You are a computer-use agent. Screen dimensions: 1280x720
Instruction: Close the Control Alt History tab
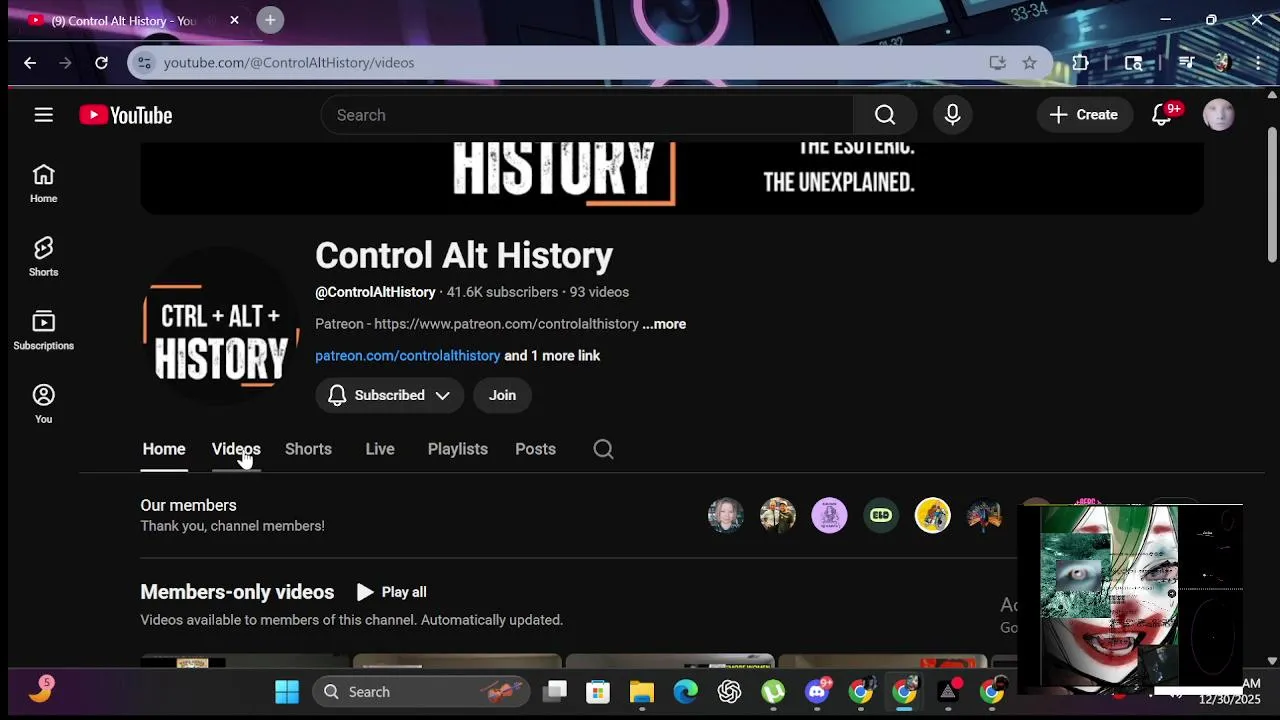click(x=234, y=20)
